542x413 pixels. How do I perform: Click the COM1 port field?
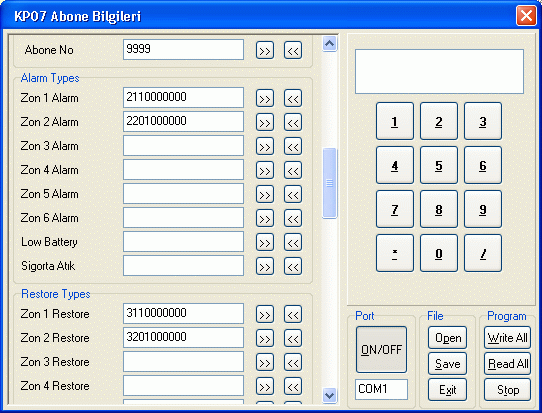(x=381, y=389)
